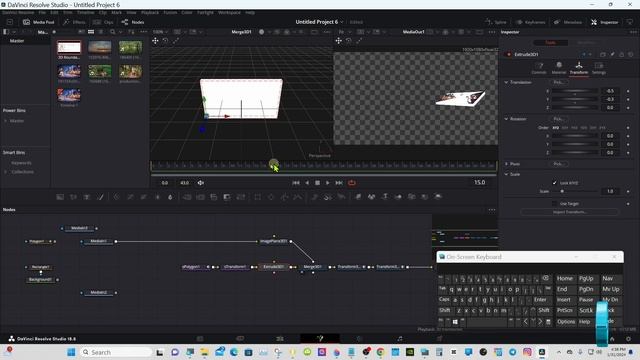Click the Translation Pick button
This screenshot has height=360, width=640.
click(558, 82)
